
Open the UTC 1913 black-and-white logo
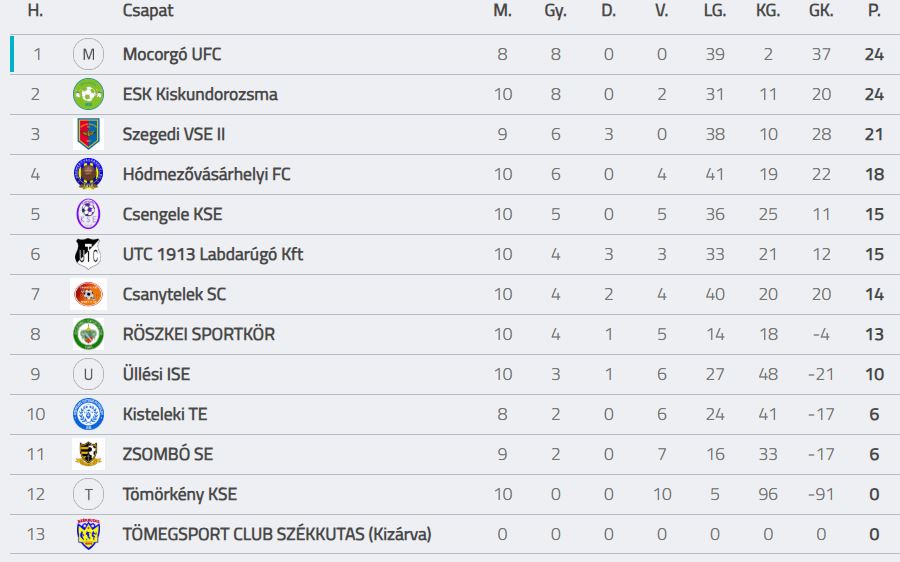[x=88, y=254]
